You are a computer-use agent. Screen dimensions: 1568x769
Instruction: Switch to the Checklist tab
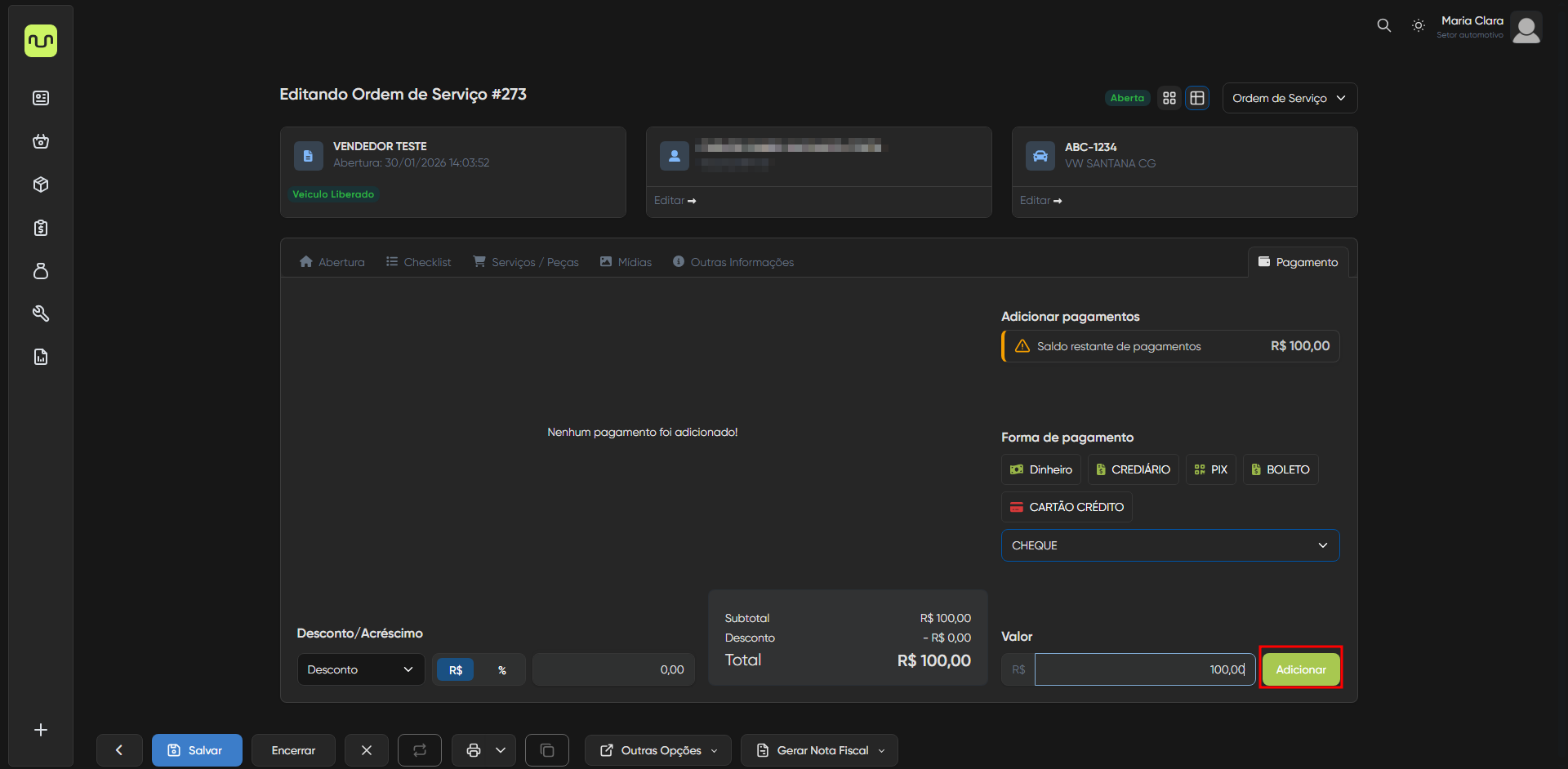pyautogui.click(x=418, y=262)
